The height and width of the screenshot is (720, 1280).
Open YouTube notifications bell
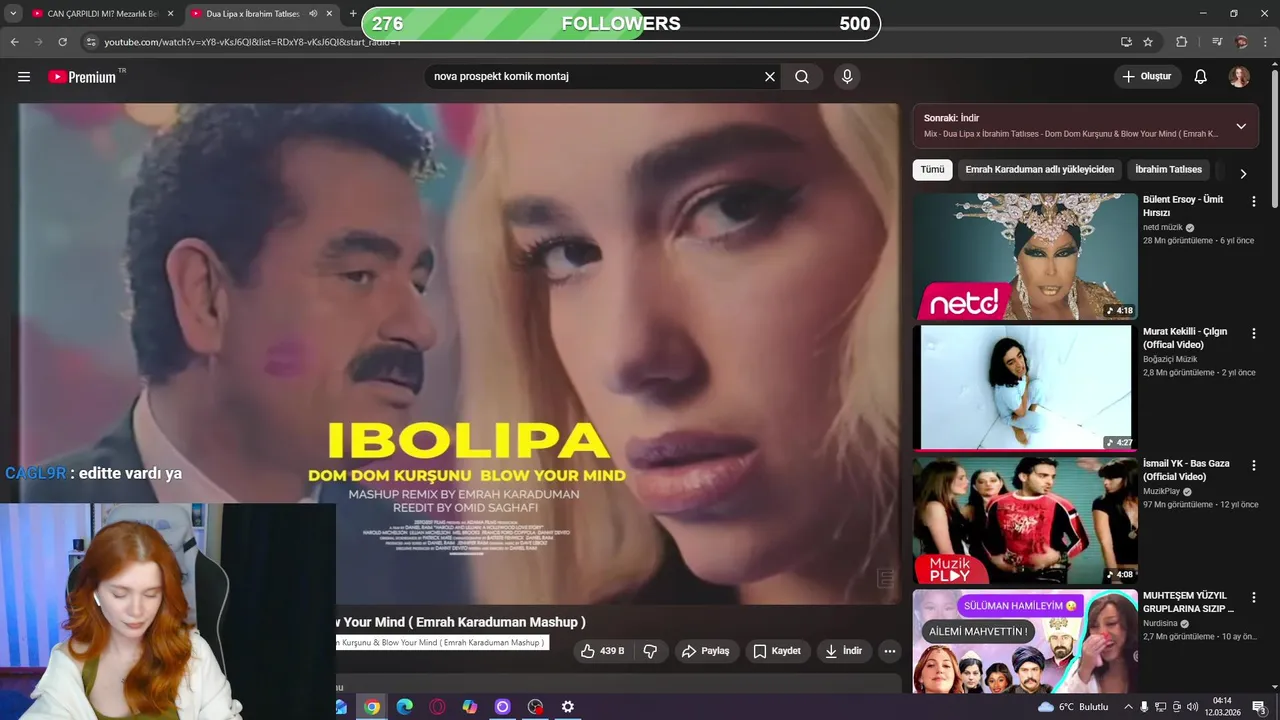(1201, 77)
